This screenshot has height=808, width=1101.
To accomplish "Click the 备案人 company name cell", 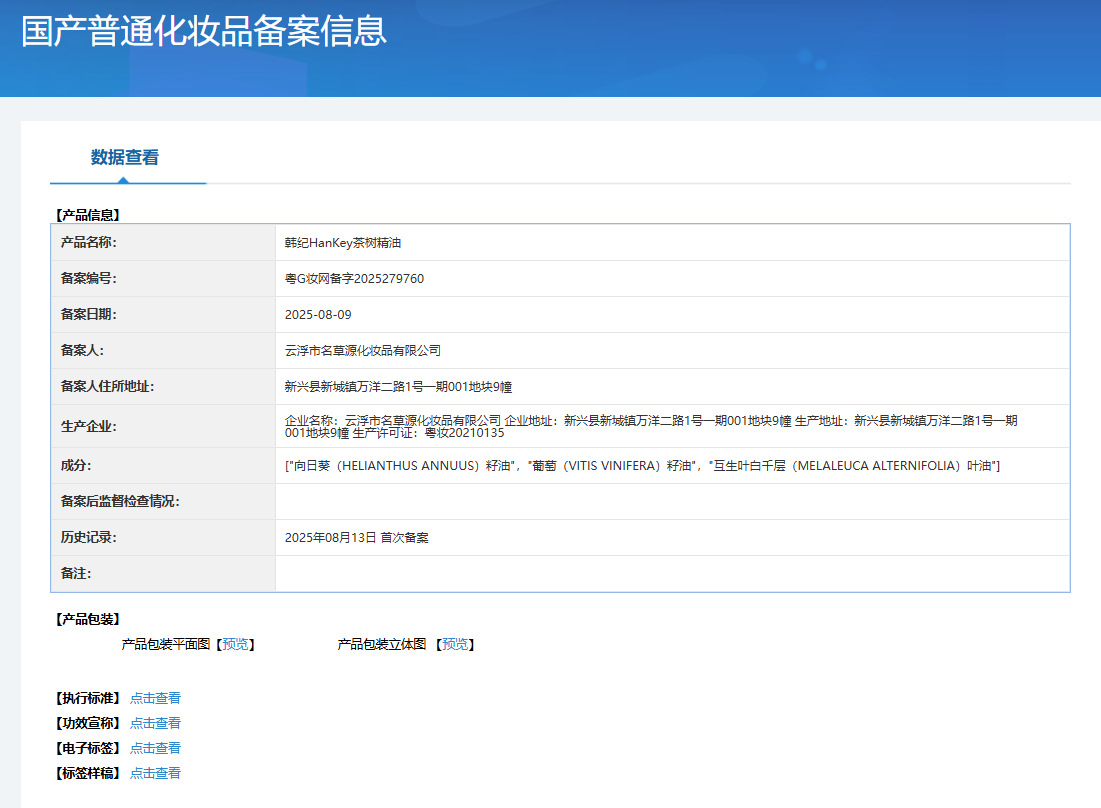I will point(673,350).
